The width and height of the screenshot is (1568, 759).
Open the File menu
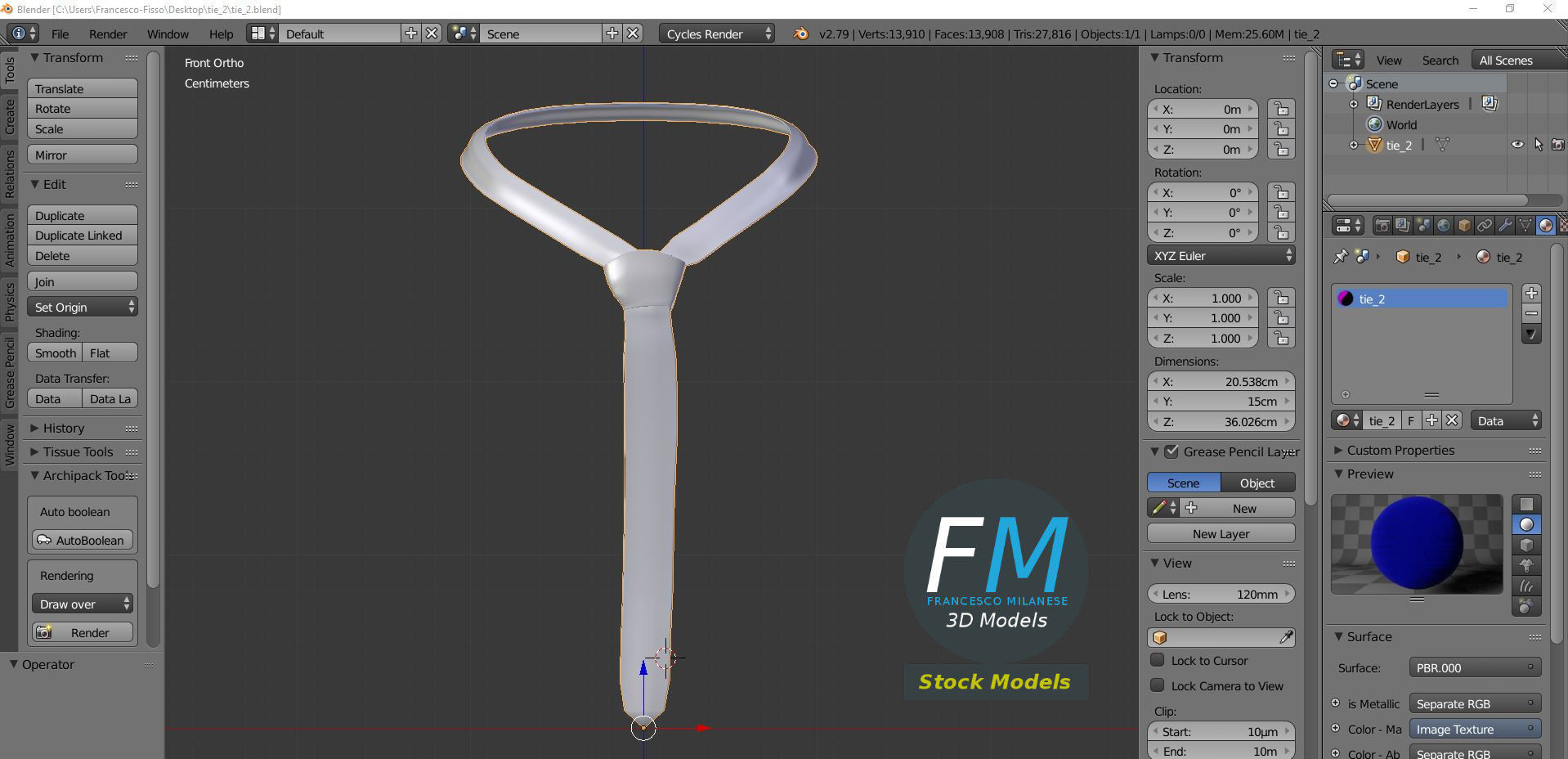[x=60, y=34]
